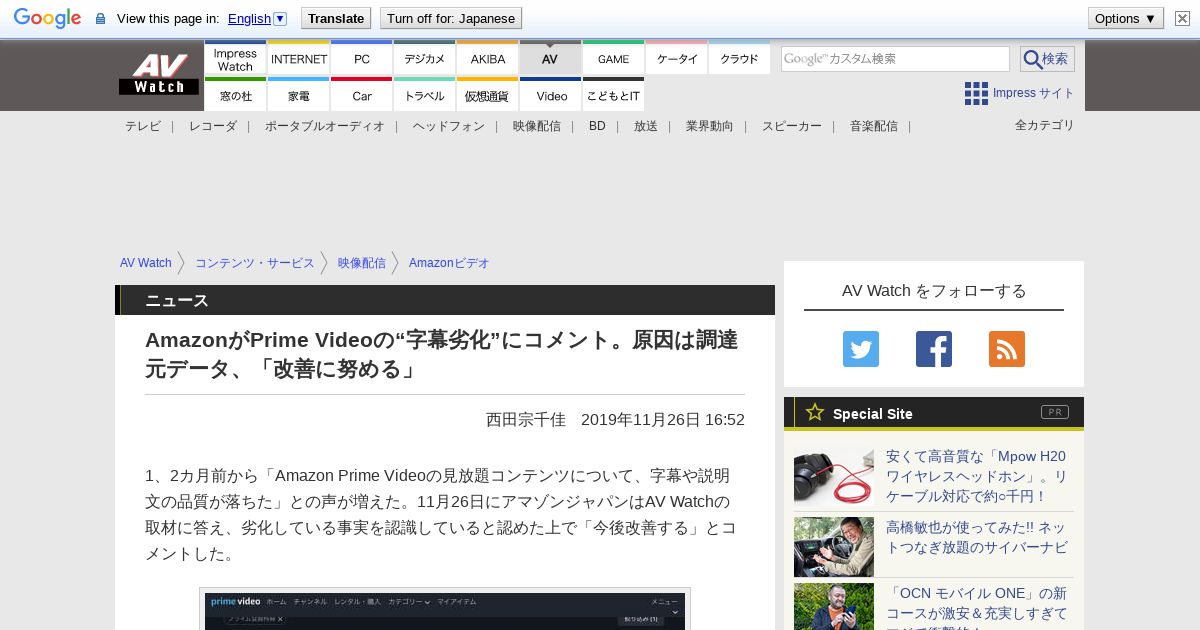Open the 業界動向 category
Image resolution: width=1200 pixels, height=630 pixels.
click(710, 126)
